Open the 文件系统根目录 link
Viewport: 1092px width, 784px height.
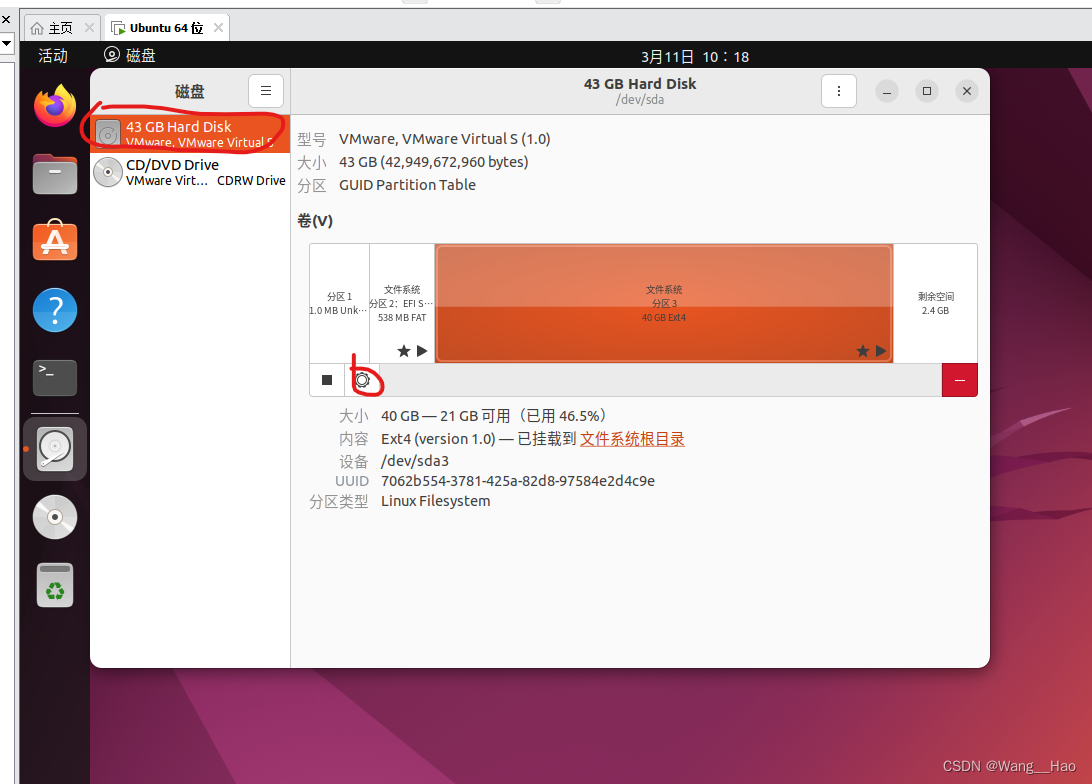pyautogui.click(x=632, y=438)
